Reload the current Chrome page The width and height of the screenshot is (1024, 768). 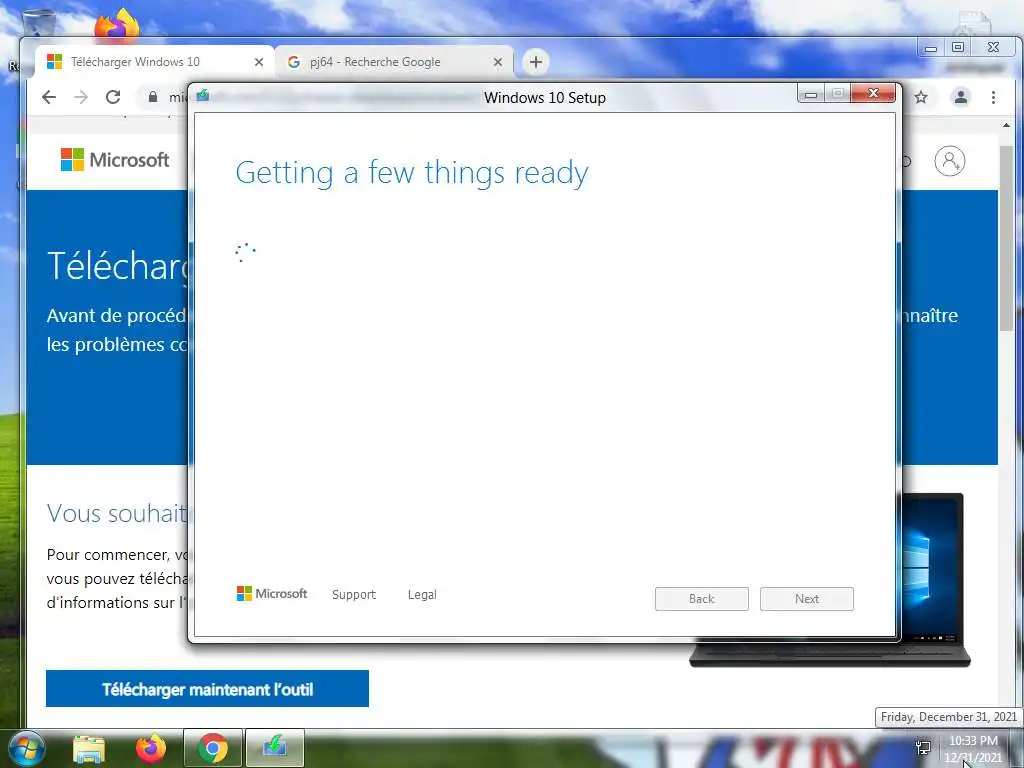tap(113, 97)
